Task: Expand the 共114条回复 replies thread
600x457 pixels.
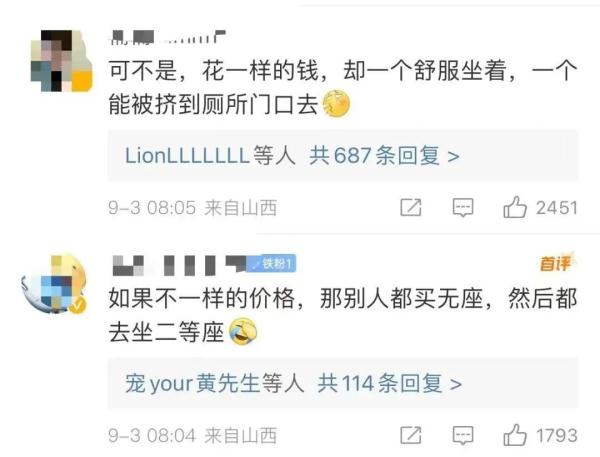Action: [x=390, y=383]
